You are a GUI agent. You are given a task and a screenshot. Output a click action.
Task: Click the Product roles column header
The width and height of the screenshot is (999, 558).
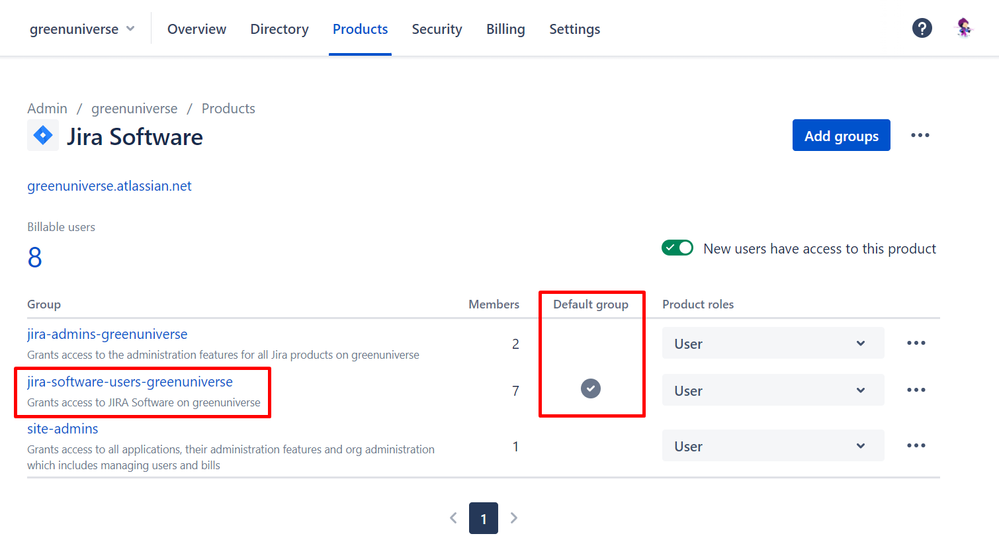coord(698,304)
